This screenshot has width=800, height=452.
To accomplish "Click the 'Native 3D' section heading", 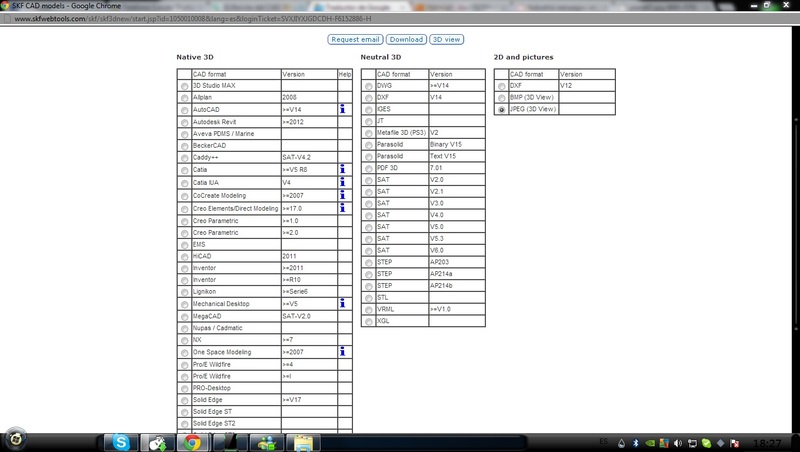I will tap(195, 57).
